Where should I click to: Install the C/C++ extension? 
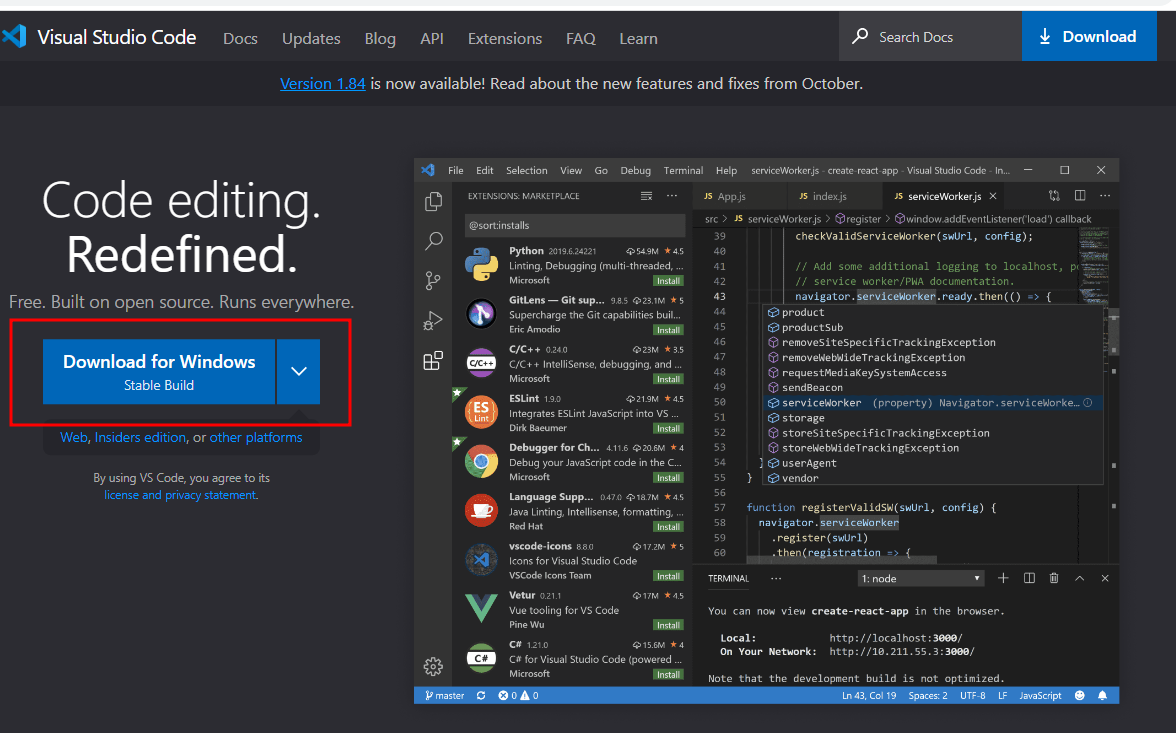point(668,379)
